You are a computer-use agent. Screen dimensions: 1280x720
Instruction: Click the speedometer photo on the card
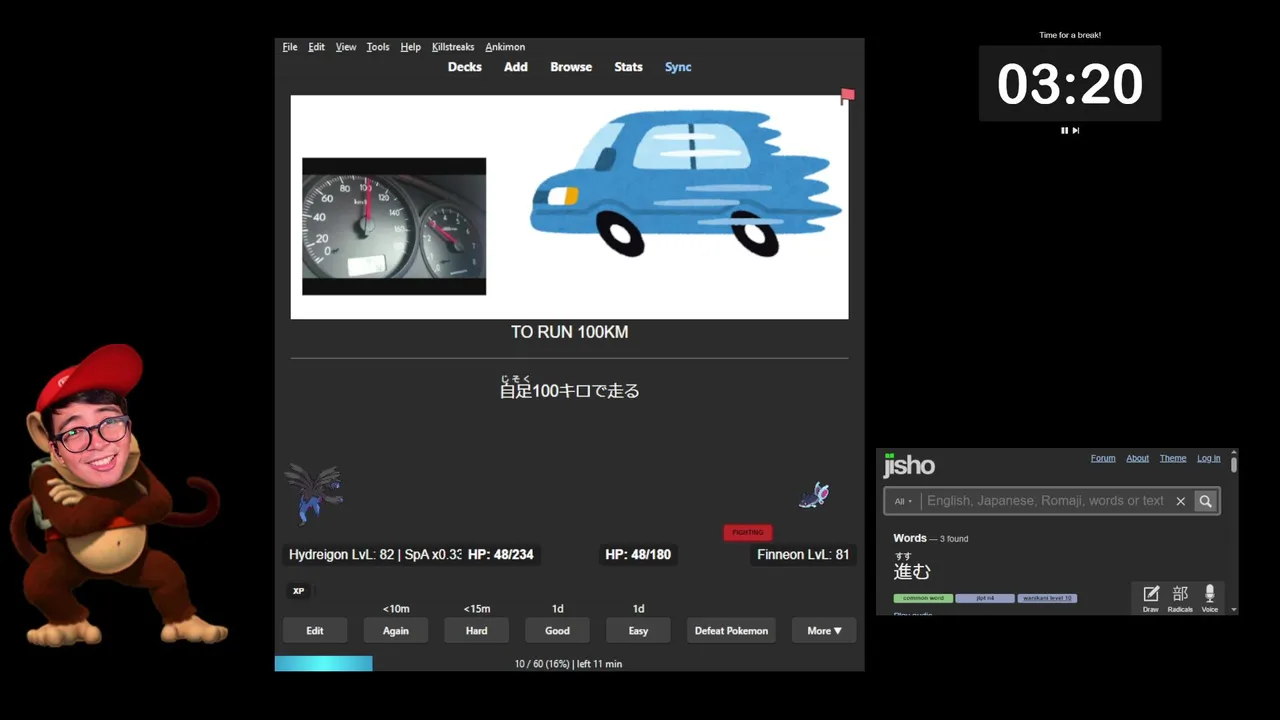coord(394,226)
